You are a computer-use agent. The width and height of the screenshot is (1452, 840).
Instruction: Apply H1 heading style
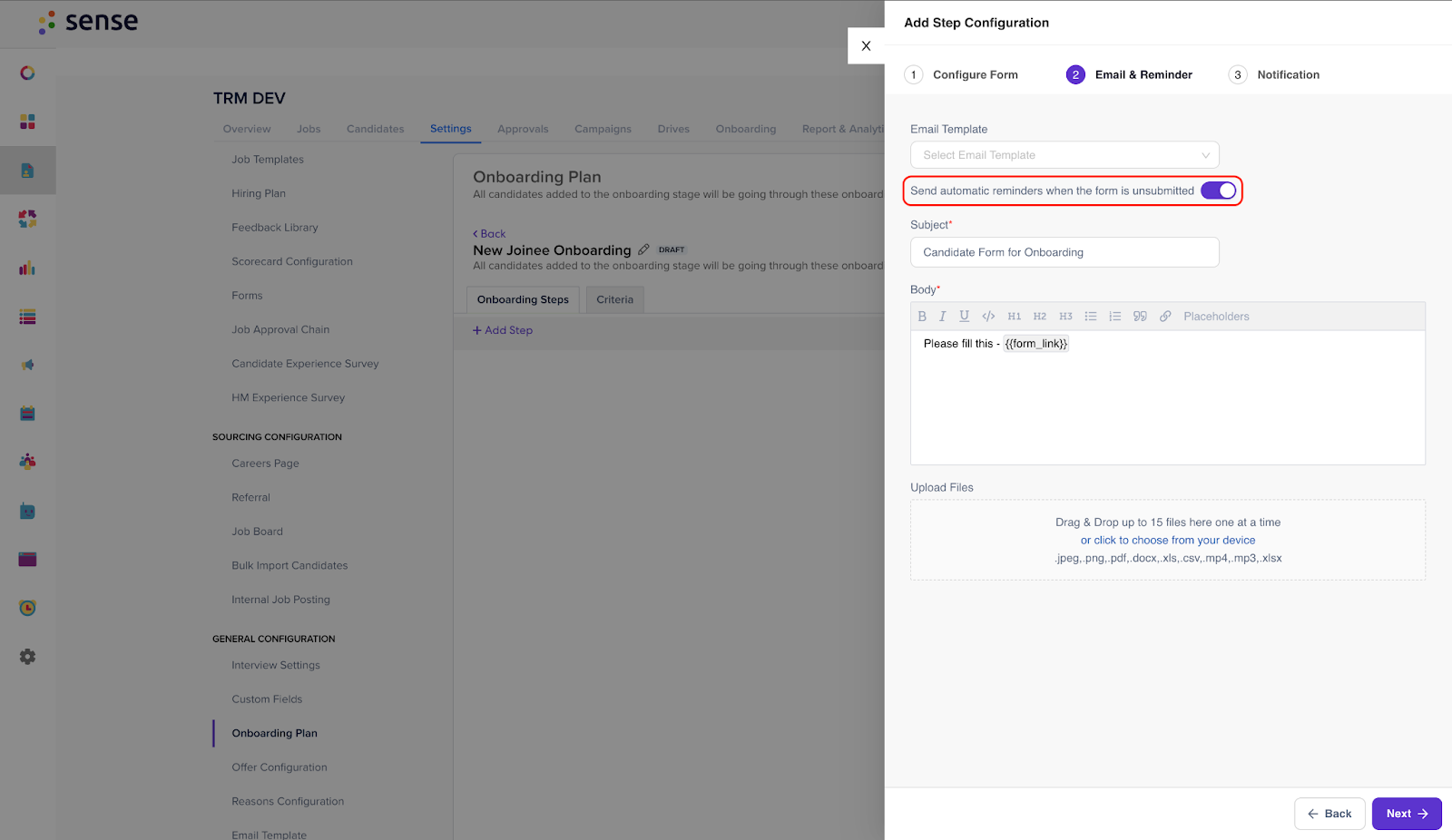1014,317
